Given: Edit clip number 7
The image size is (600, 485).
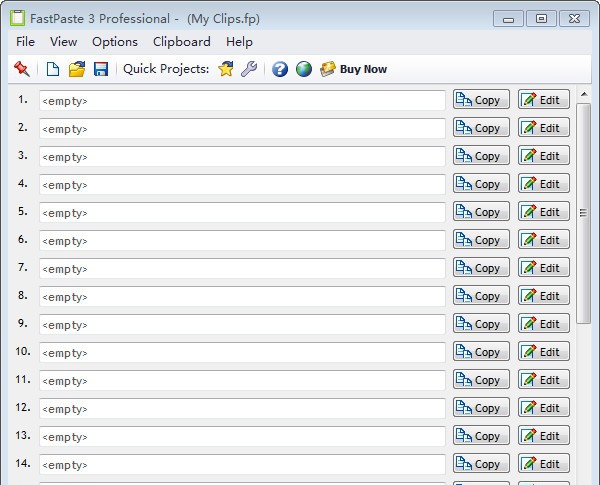Looking at the screenshot, I should pos(544,267).
